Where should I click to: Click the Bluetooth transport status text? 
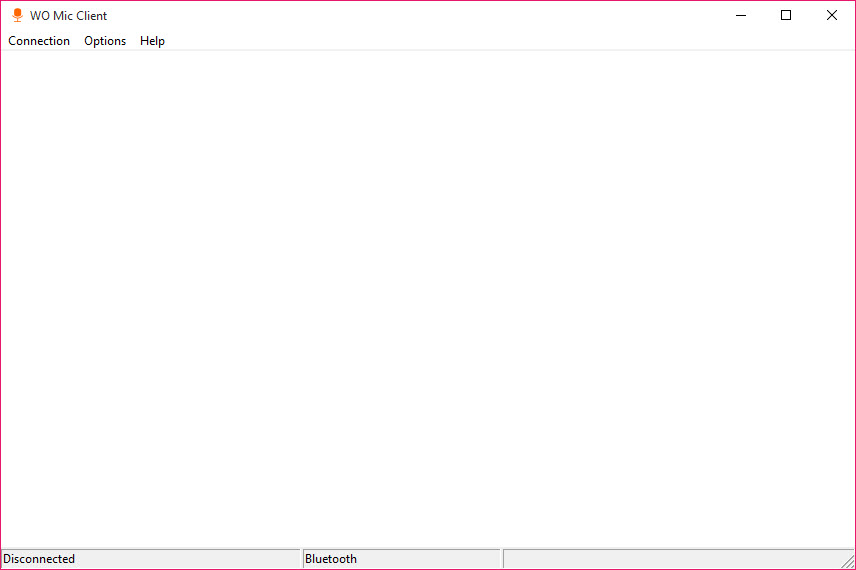(x=331, y=559)
